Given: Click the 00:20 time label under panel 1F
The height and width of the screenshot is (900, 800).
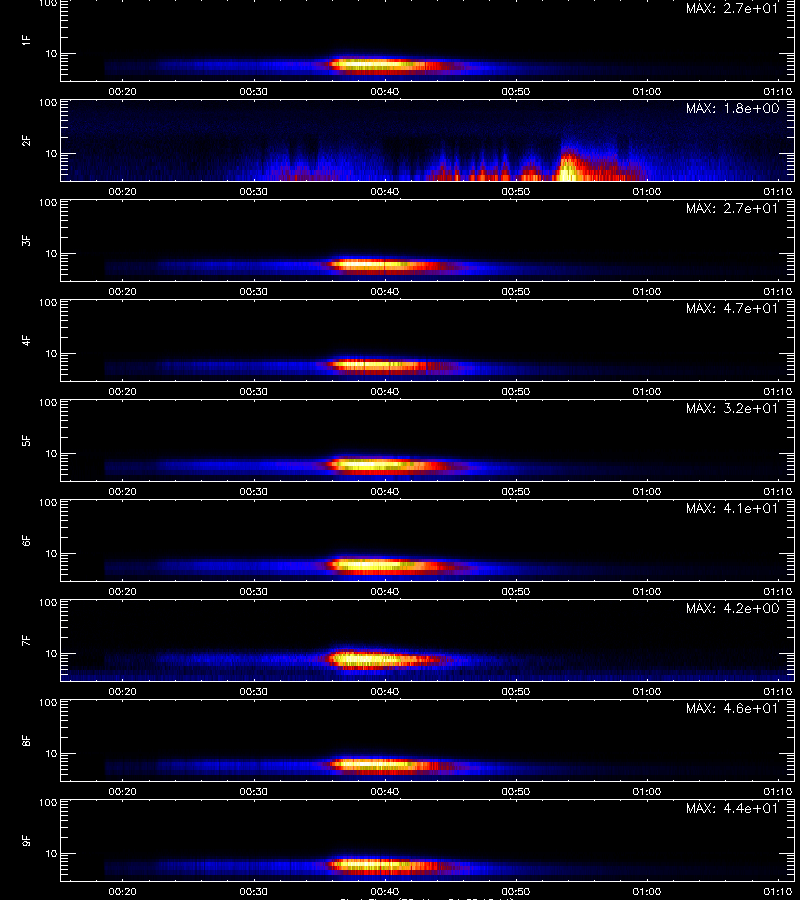Looking at the screenshot, I should coord(122,91).
